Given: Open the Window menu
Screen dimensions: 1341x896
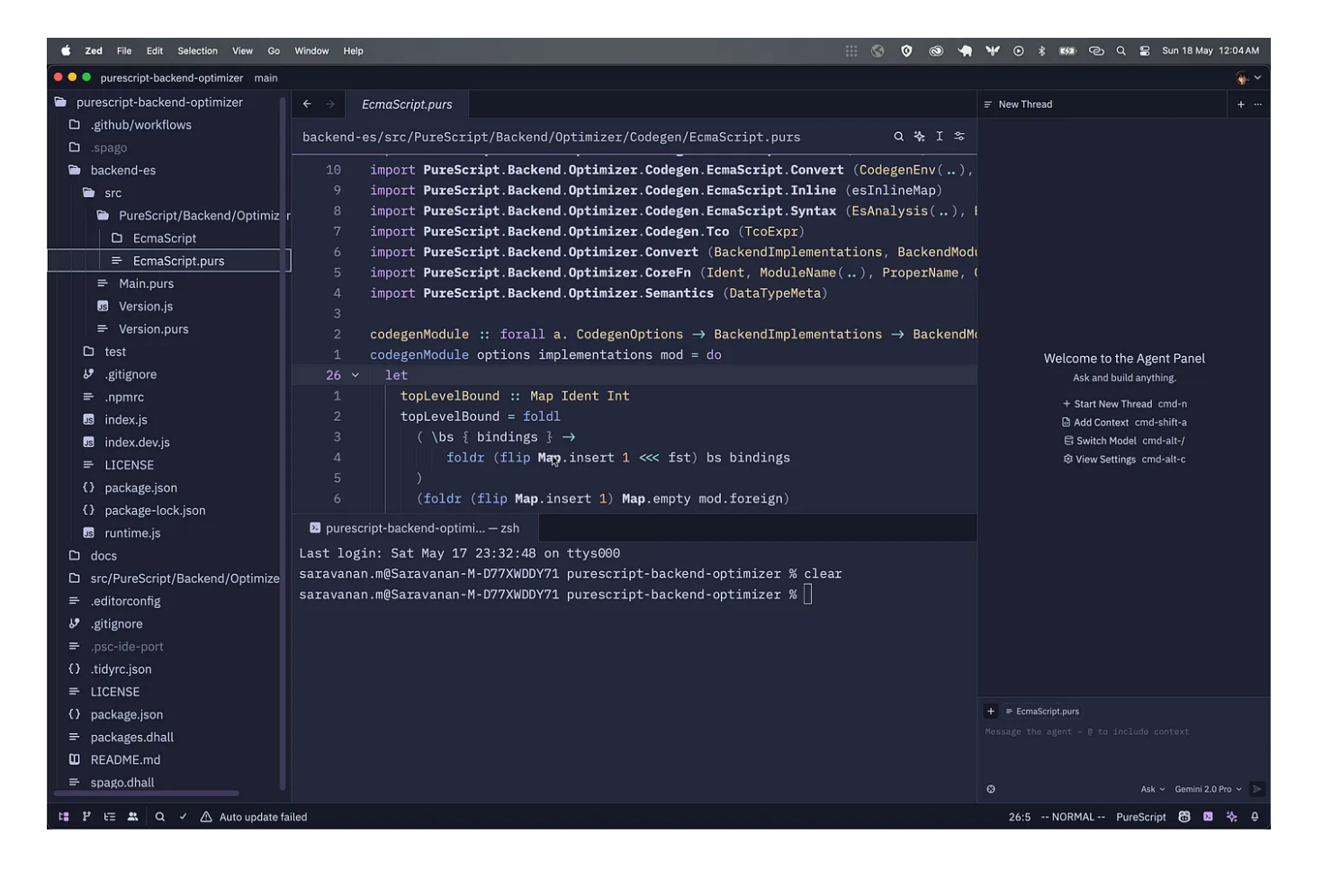Looking at the screenshot, I should click(x=311, y=51).
